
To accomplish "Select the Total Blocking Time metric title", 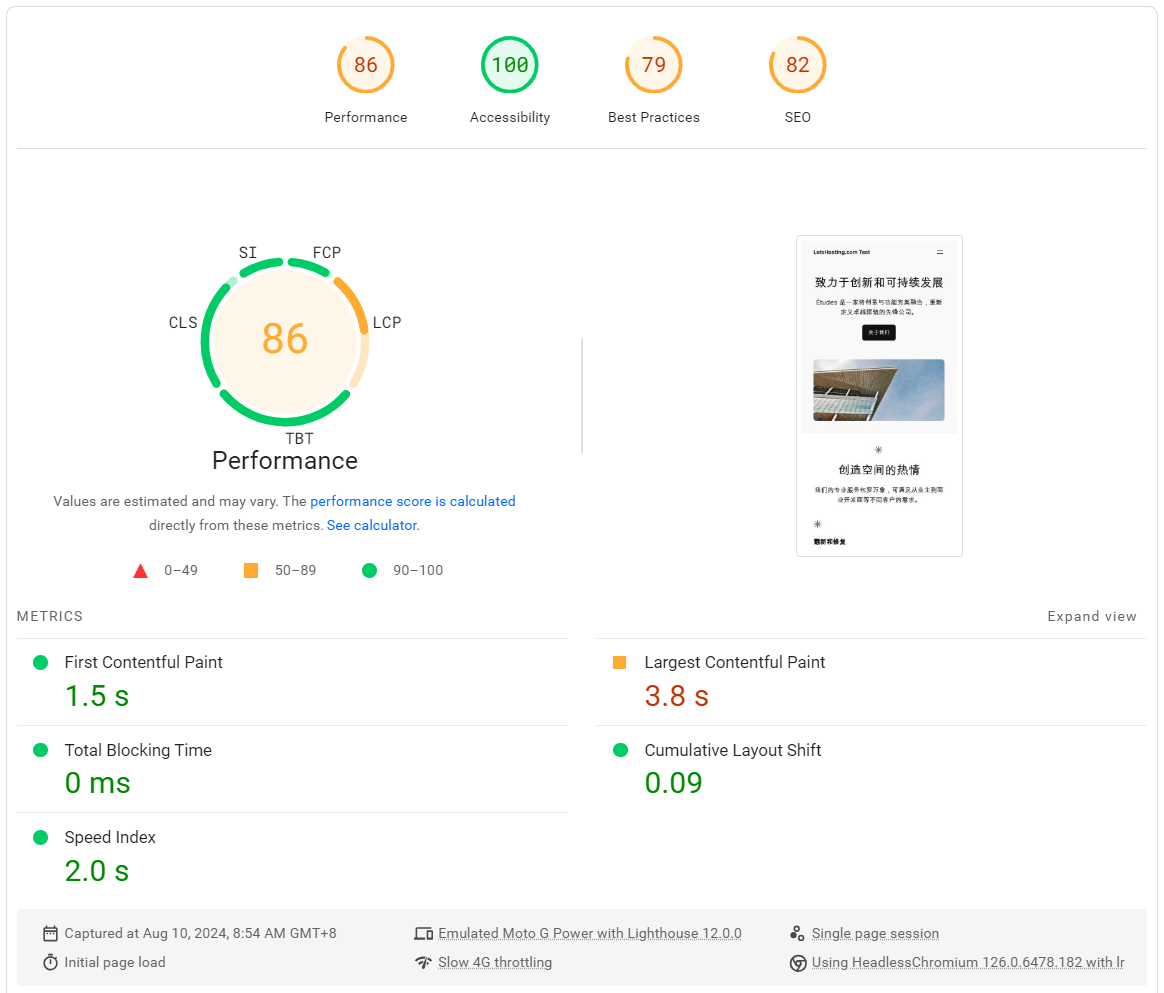I will point(138,750).
